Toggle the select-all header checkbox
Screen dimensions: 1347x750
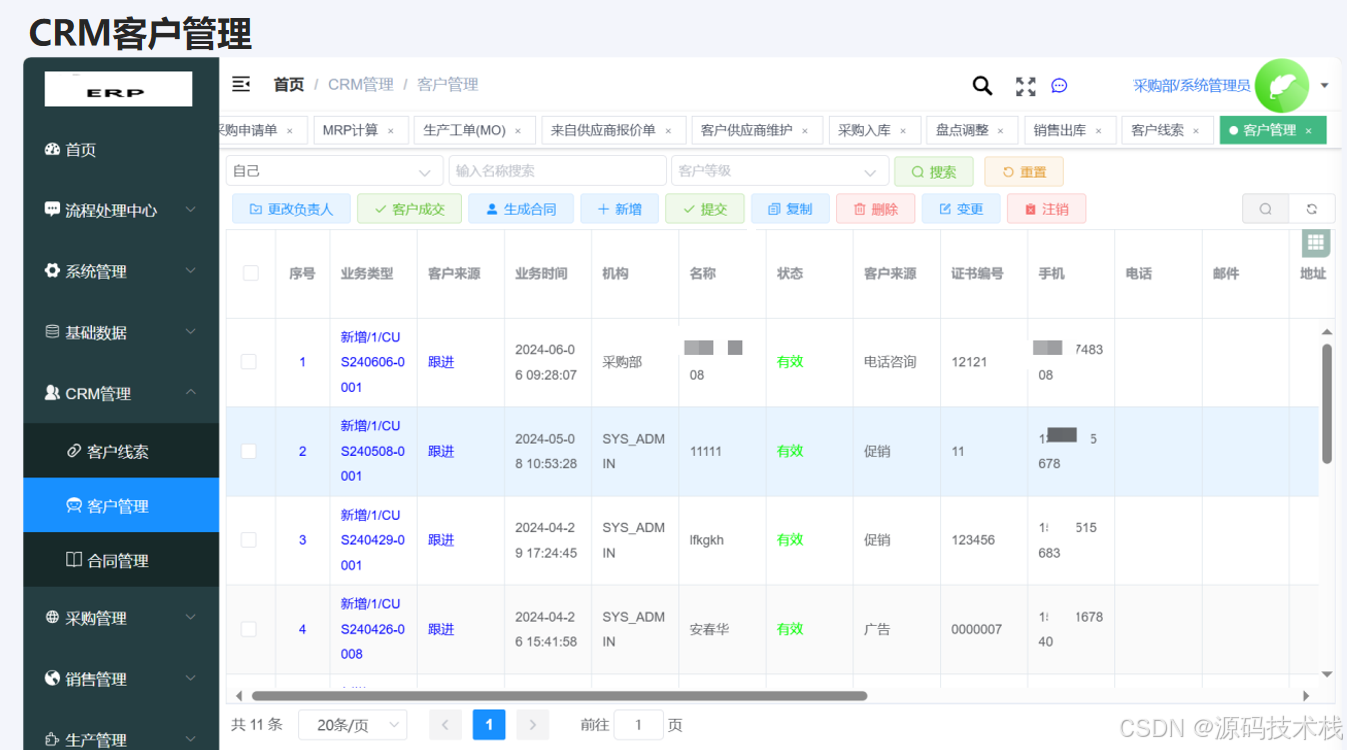point(250,273)
